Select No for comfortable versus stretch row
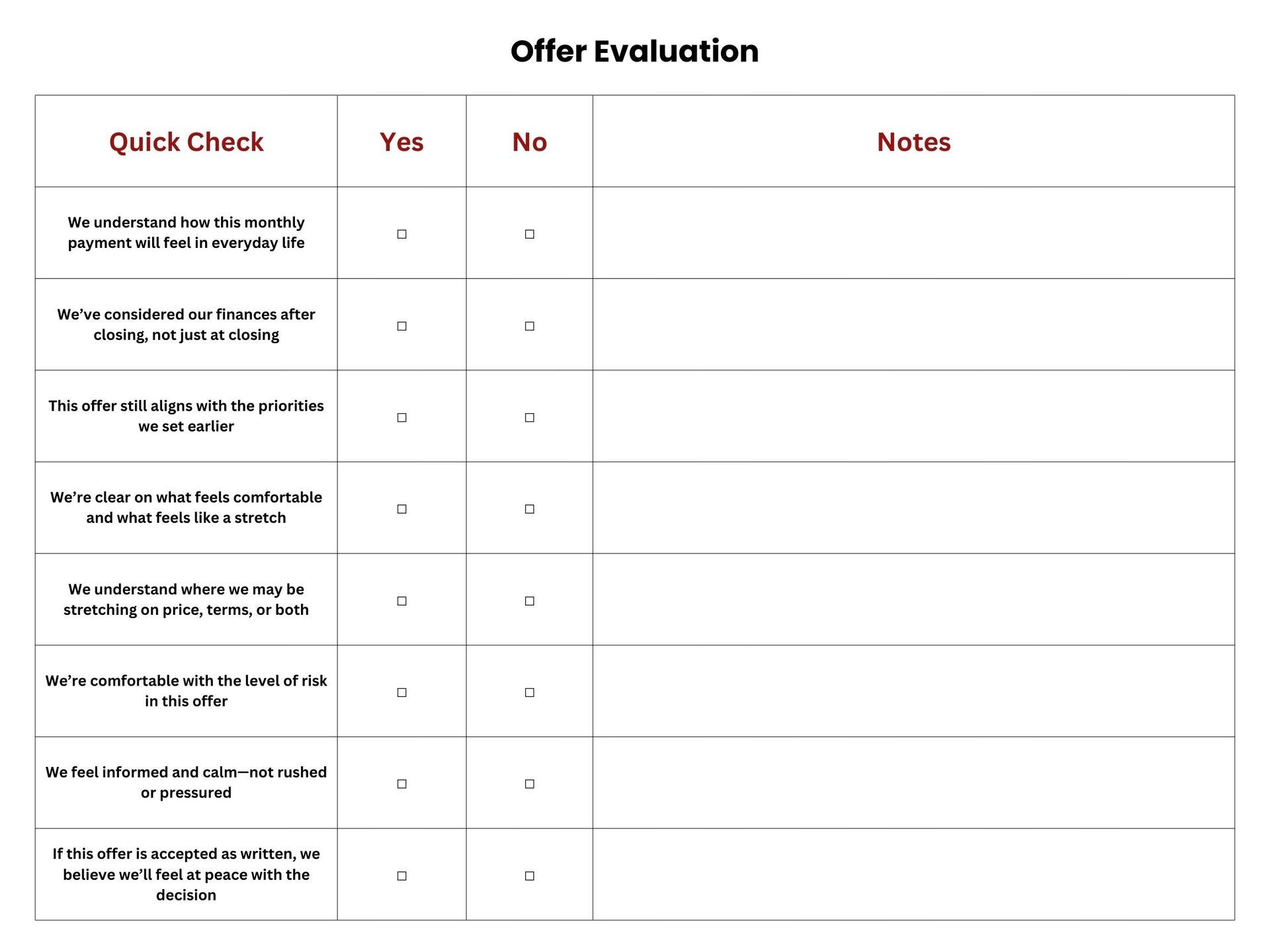 click(x=529, y=509)
